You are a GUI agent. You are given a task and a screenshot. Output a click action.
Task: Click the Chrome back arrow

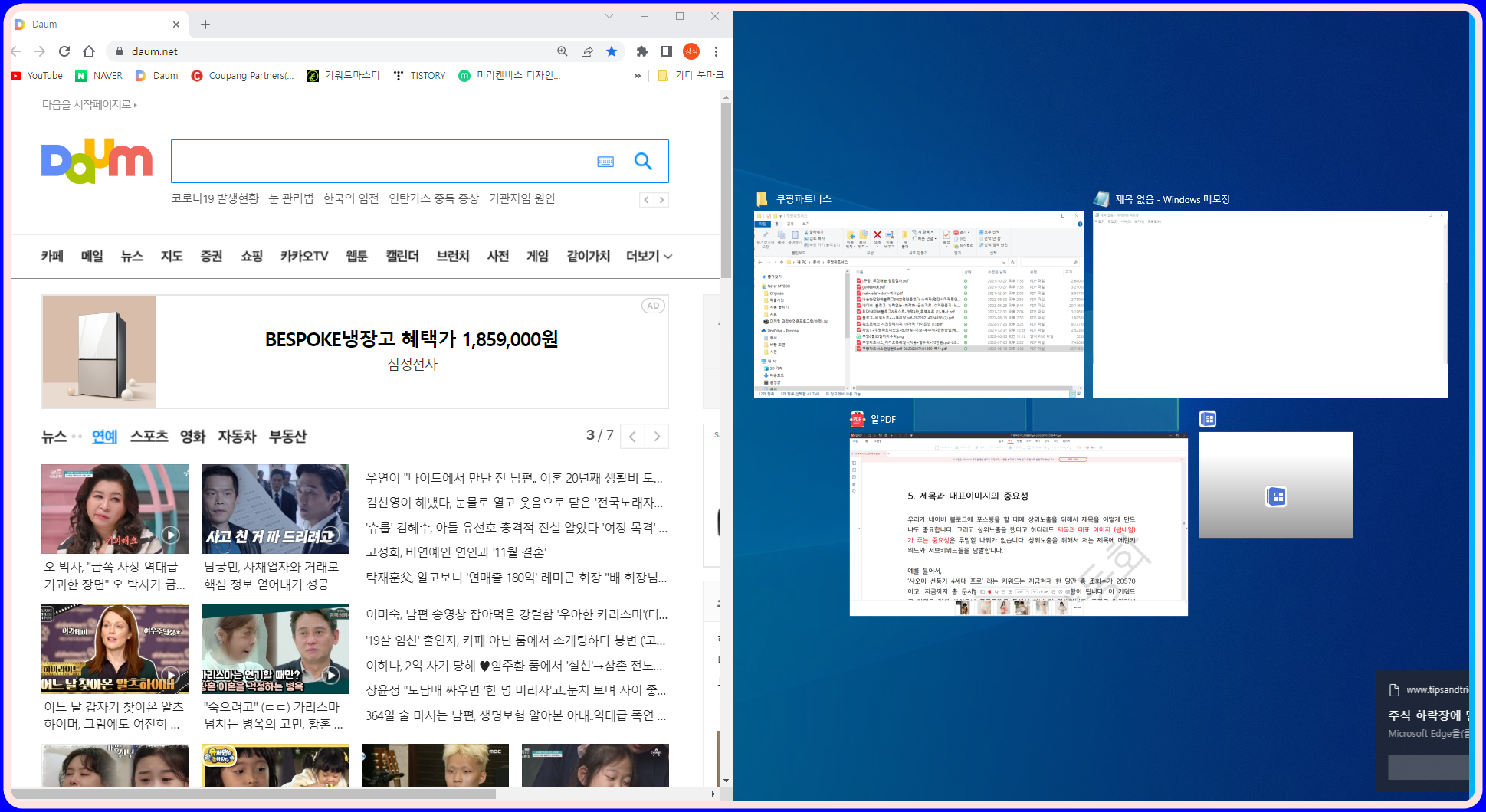[x=16, y=51]
